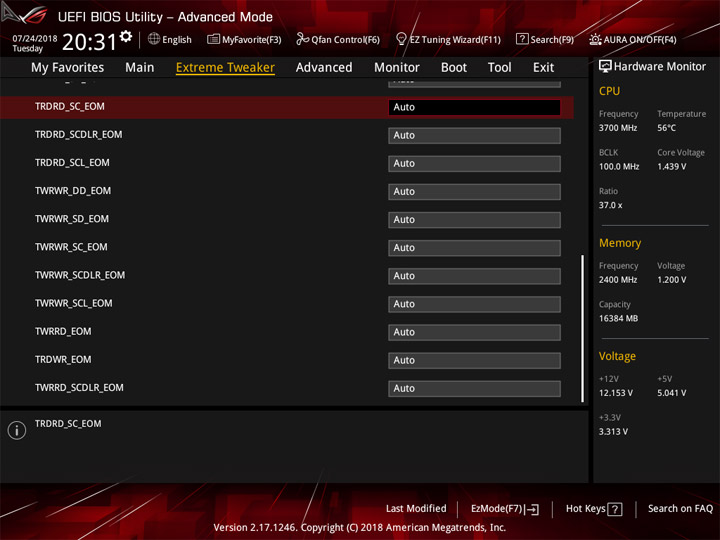Select the TWRRD_EOM setting label

click(63, 332)
